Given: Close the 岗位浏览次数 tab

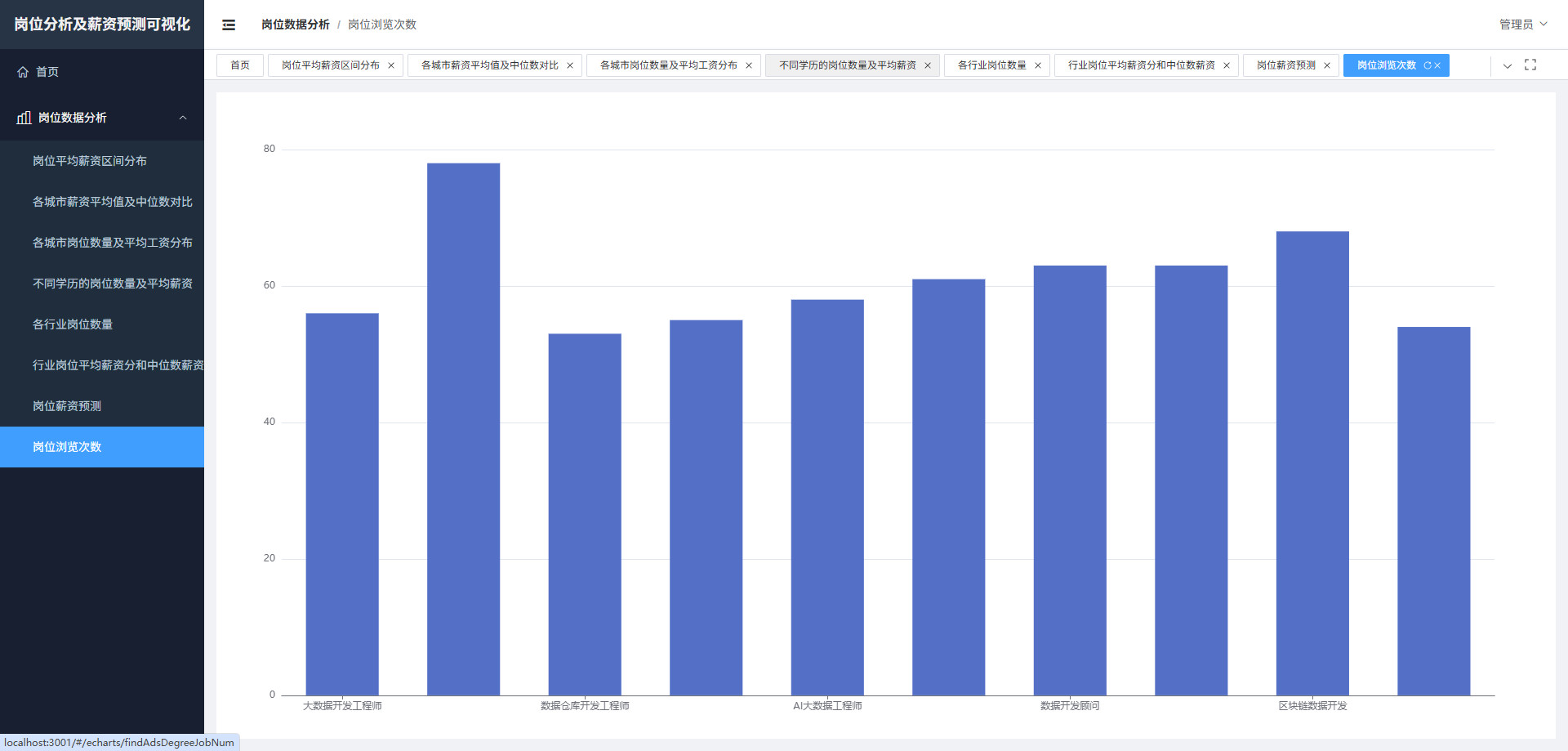Looking at the screenshot, I should 1437,65.
